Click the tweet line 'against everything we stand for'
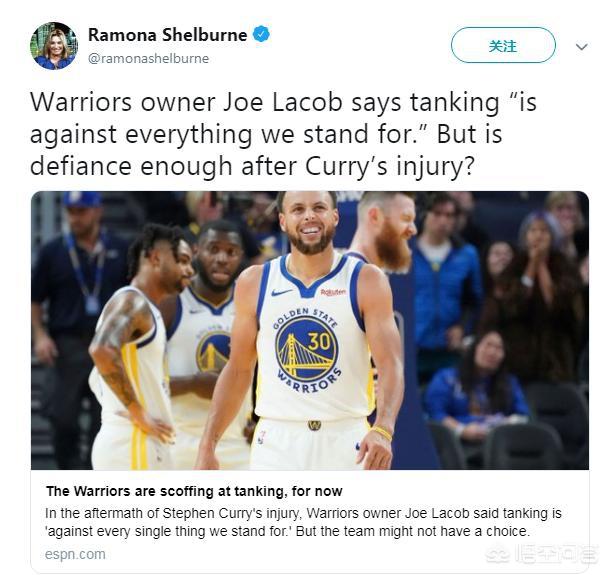610x575 pixels. pos(266,134)
